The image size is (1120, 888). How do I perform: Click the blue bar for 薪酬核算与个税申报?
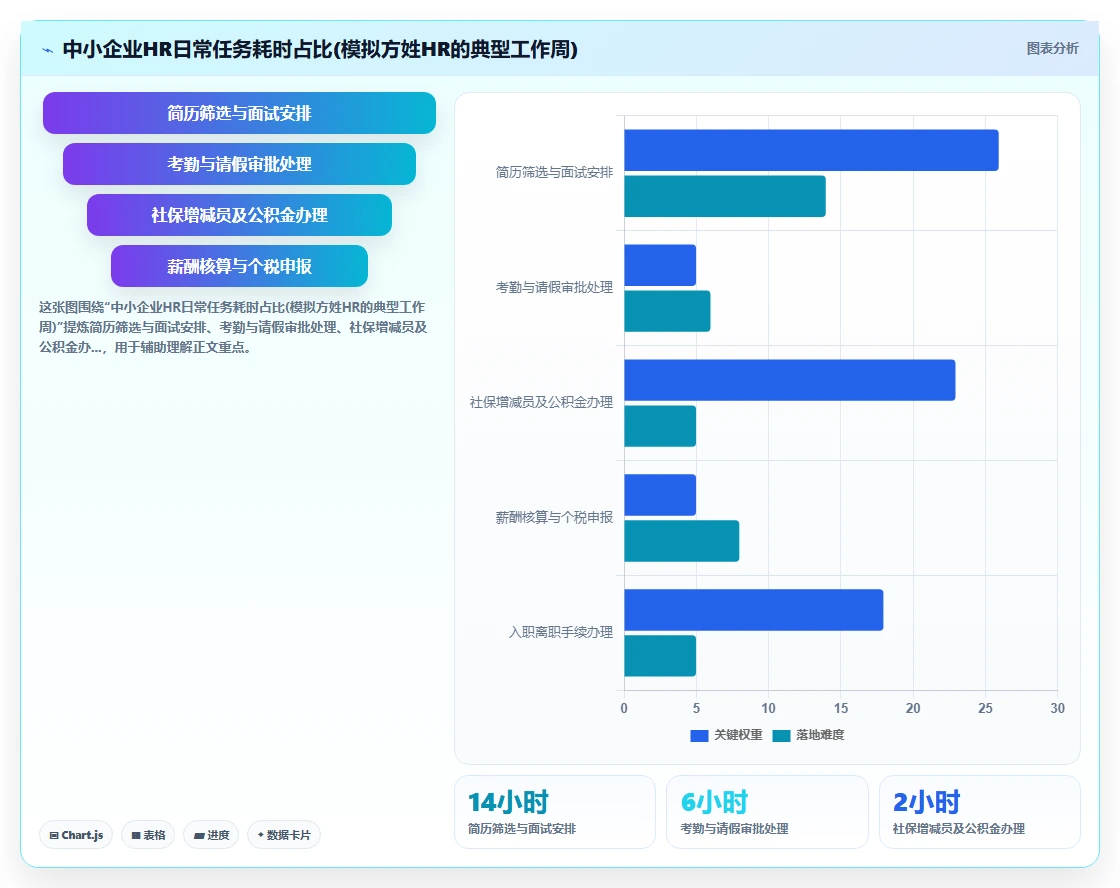660,495
